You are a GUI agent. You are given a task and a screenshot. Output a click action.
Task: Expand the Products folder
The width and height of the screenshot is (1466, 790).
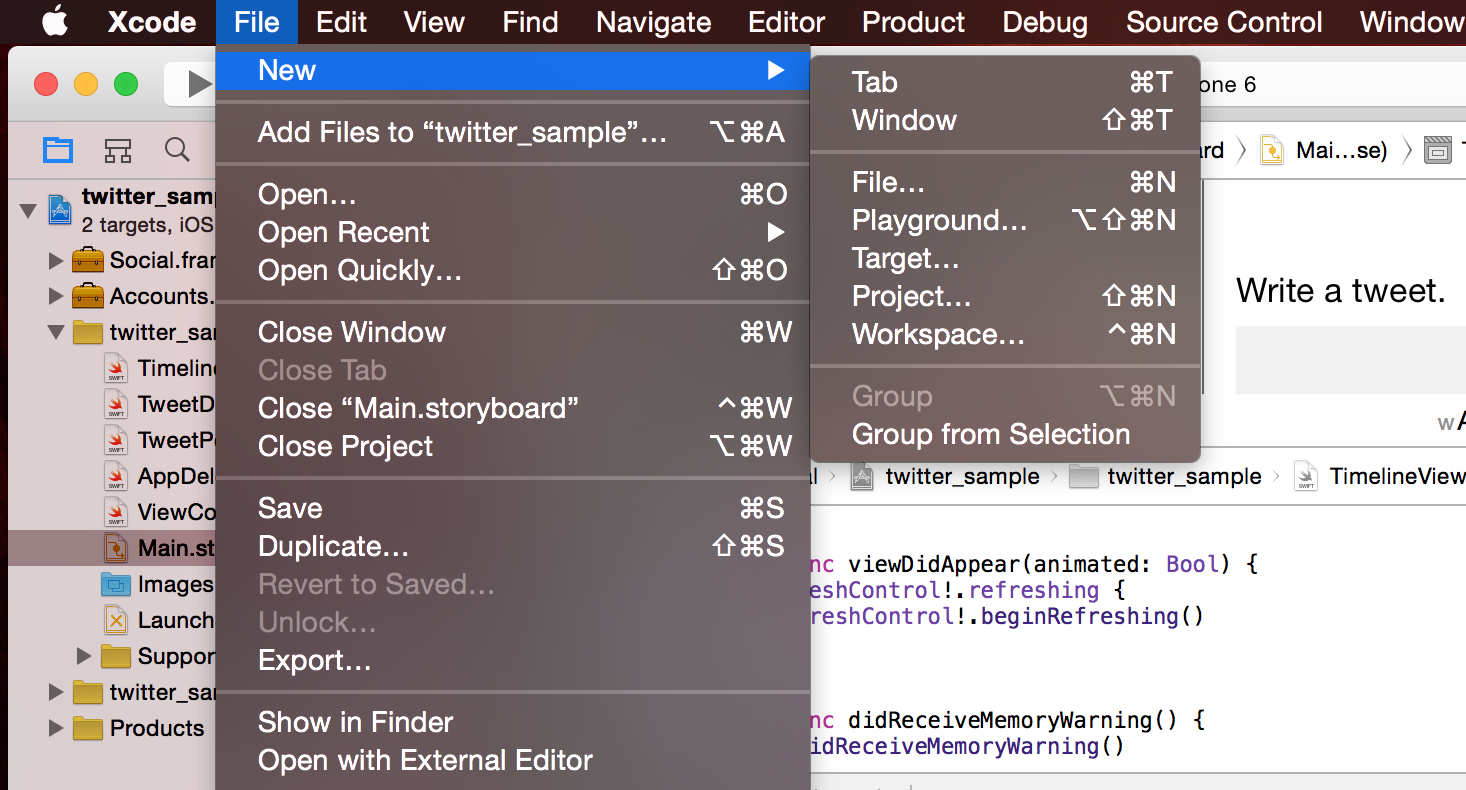pos(56,728)
